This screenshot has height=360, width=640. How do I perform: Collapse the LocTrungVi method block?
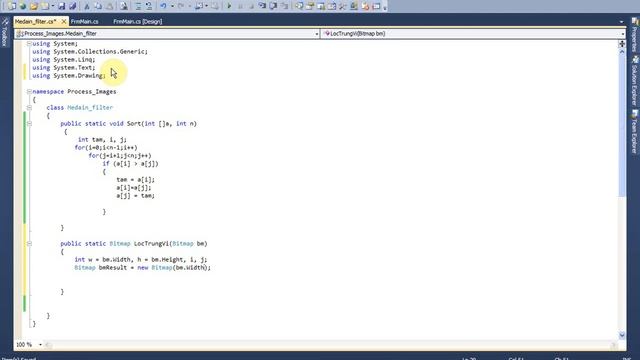29,244
